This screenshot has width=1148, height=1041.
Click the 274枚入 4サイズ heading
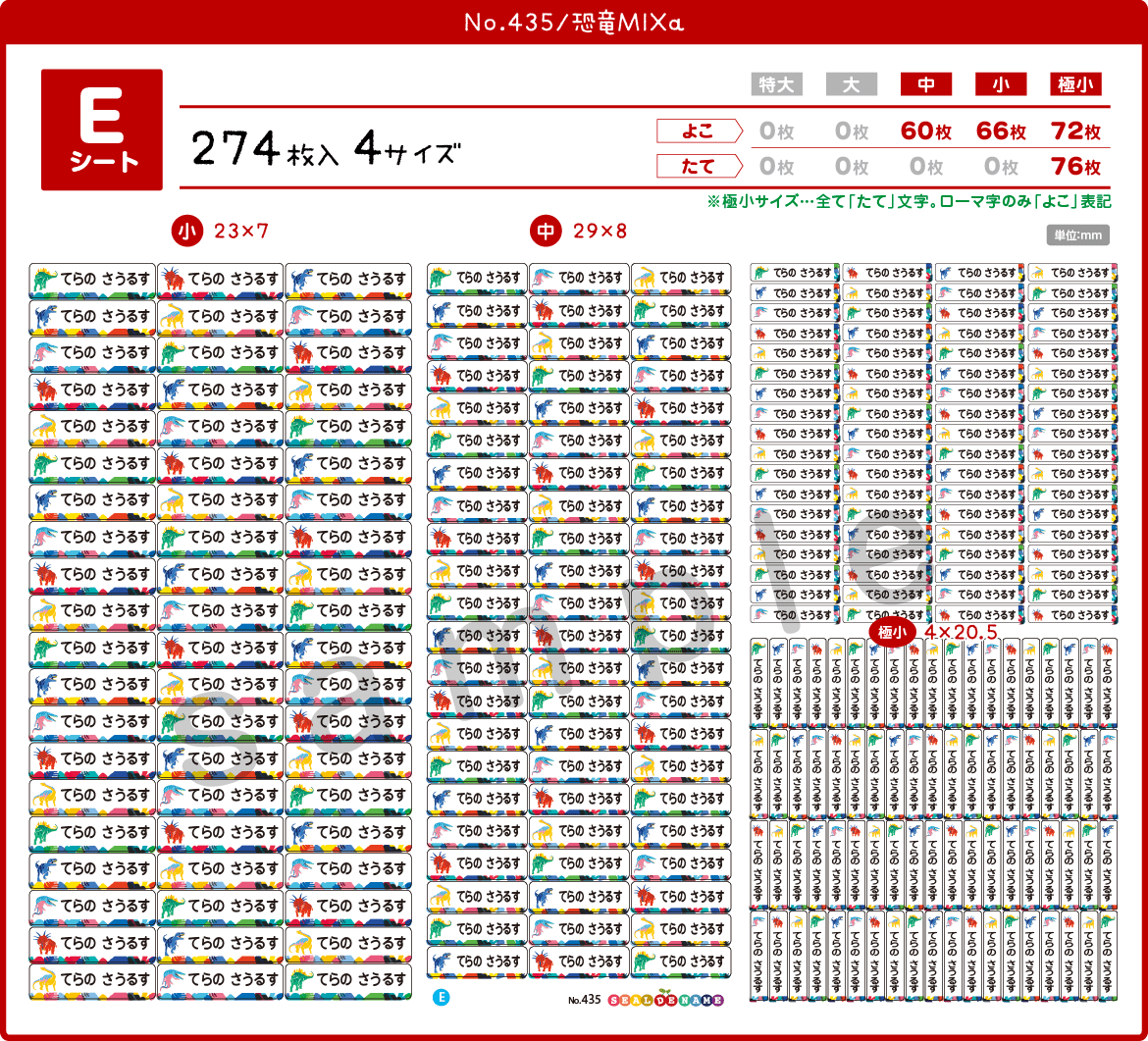[x=326, y=149]
